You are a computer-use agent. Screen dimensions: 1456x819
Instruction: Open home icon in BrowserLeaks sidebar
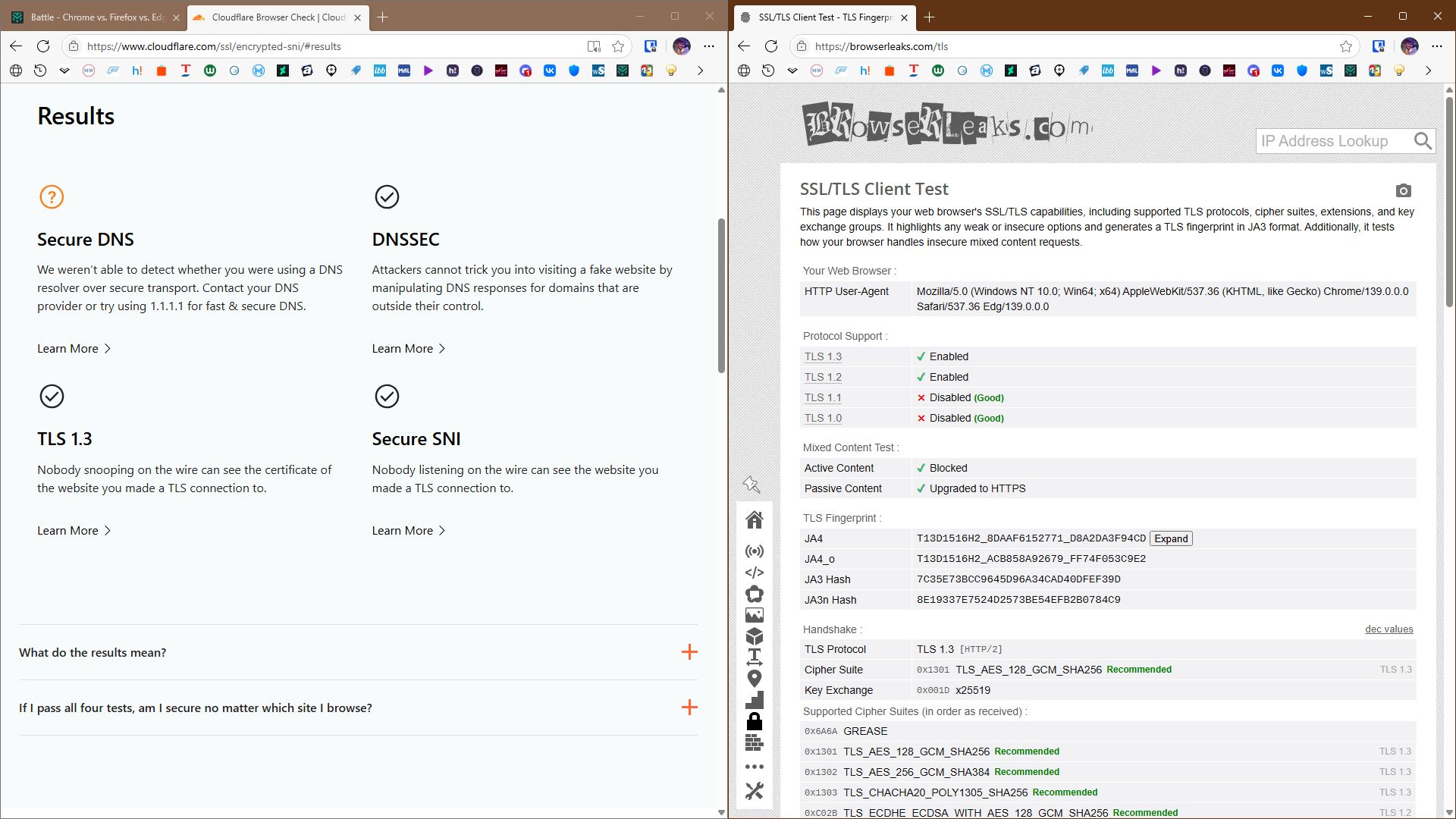click(754, 519)
